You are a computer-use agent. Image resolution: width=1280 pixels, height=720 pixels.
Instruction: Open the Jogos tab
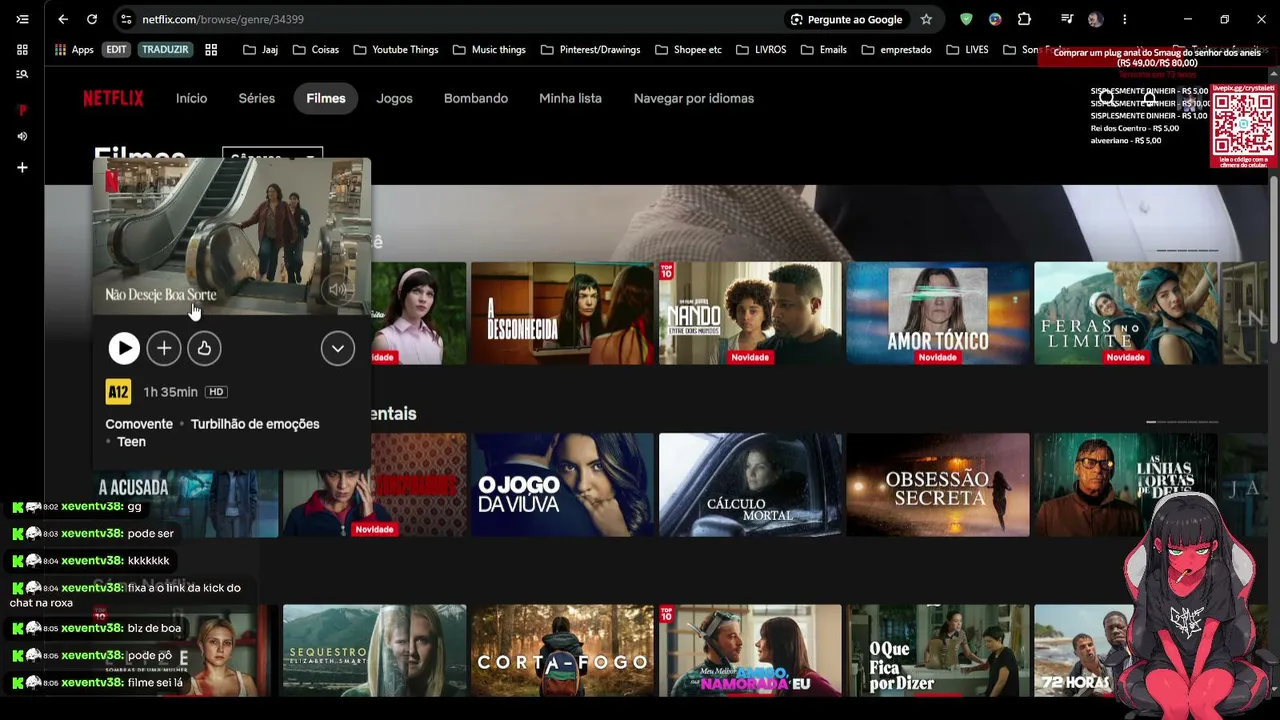tap(394, 98)
